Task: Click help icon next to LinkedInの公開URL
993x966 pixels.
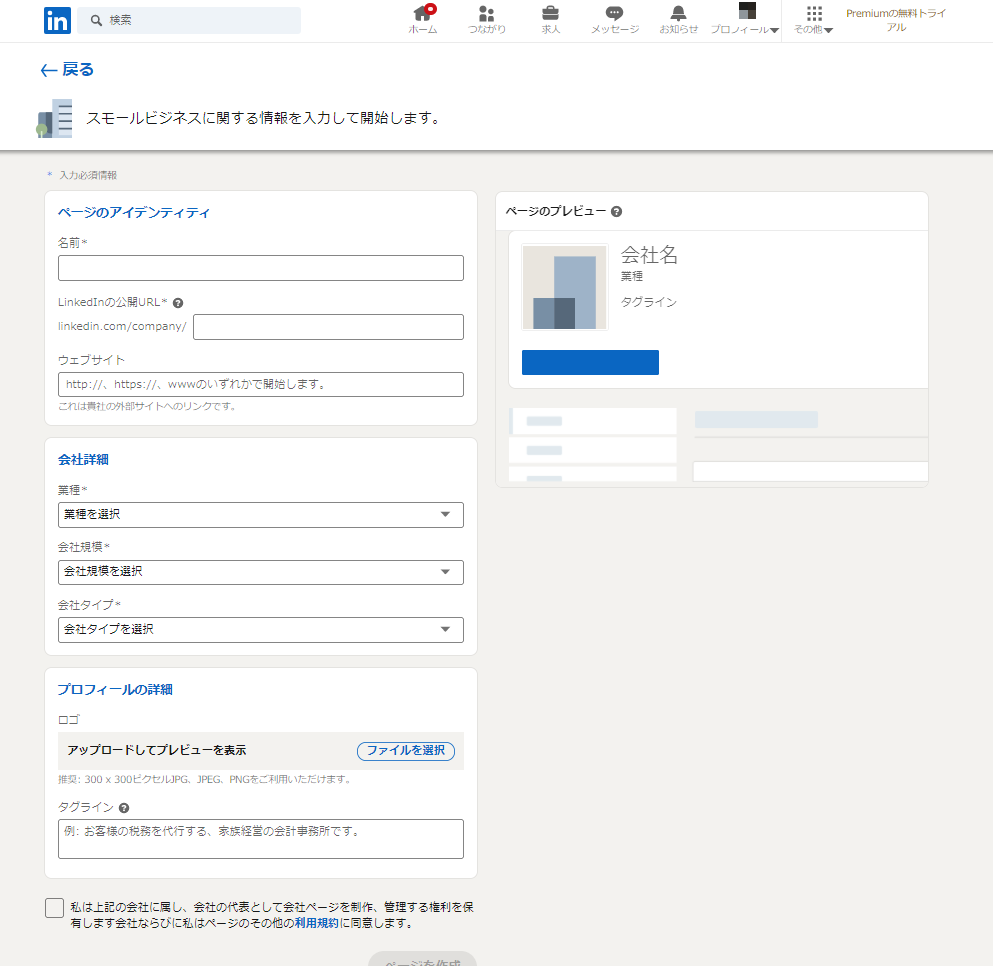Action: click(x=178, y=302)
